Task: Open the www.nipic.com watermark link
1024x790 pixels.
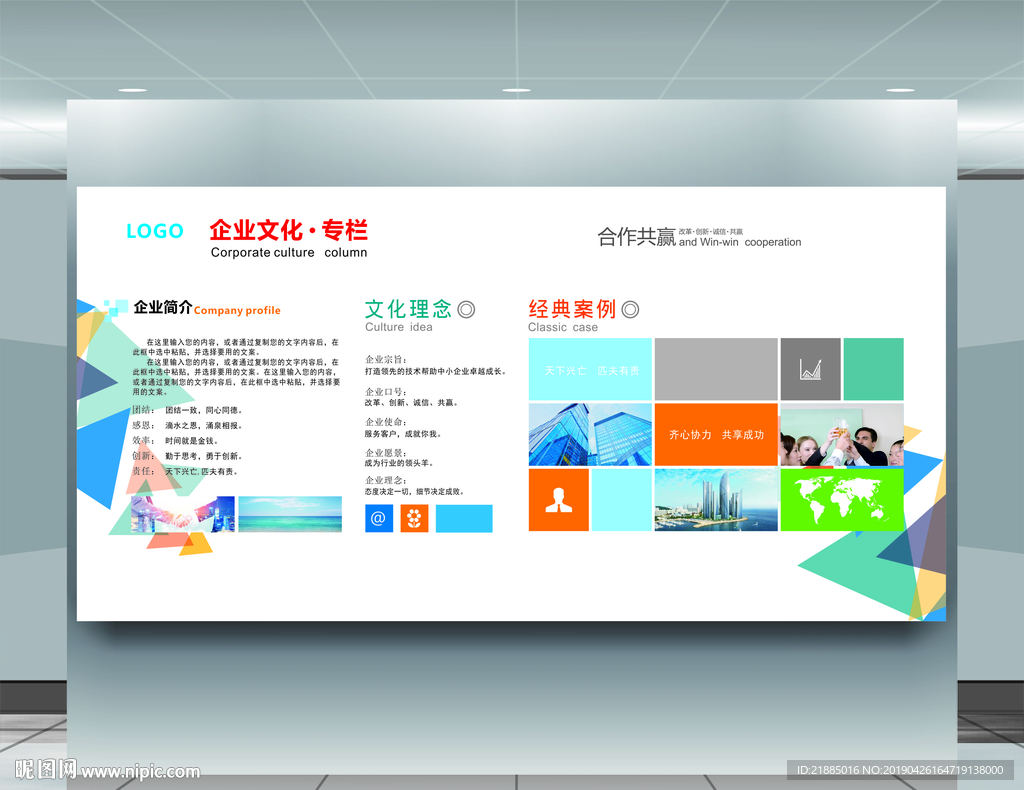Action: click(138, 772)
